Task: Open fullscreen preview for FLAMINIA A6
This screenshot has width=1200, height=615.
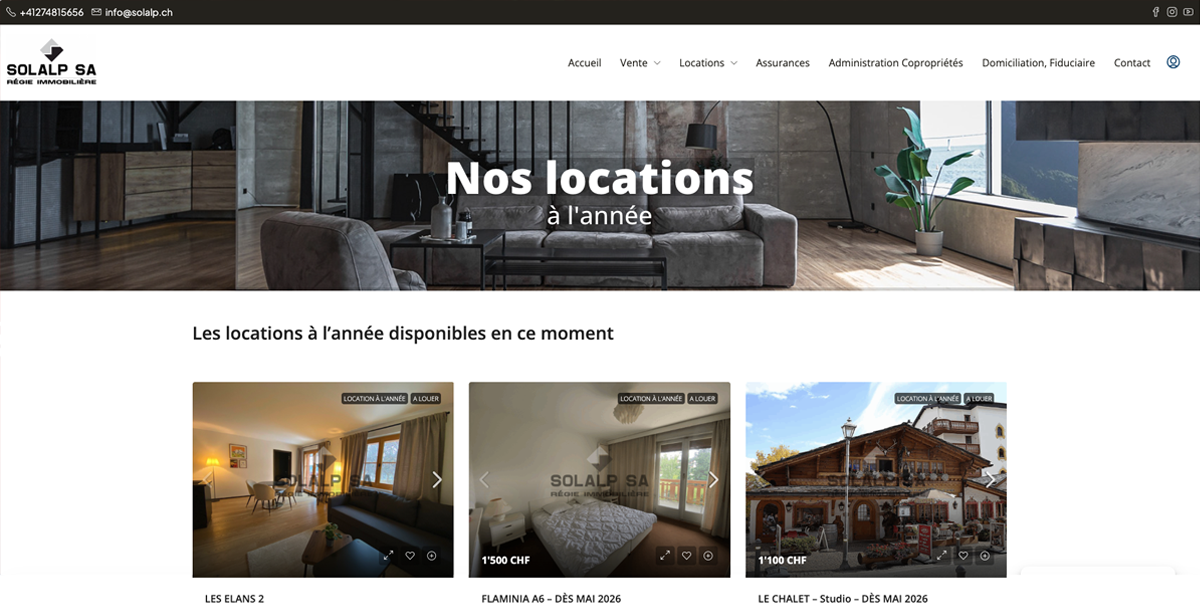Action: pyautogui.click(x=664, y=556)
